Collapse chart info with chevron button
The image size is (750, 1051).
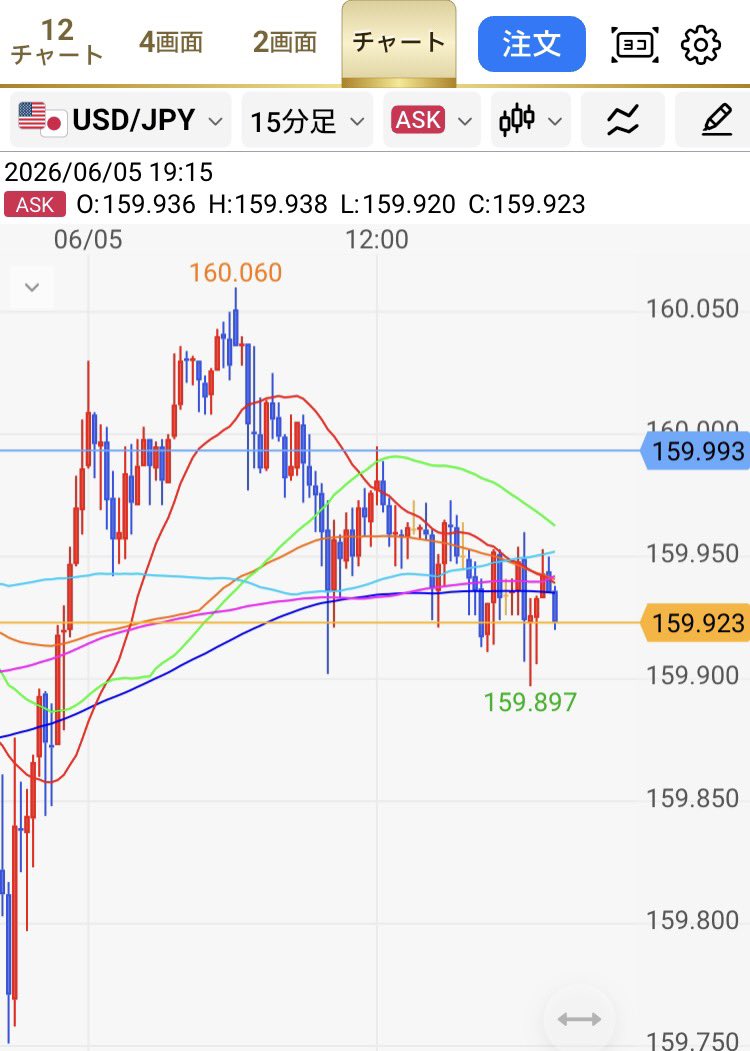coord(32,288)
